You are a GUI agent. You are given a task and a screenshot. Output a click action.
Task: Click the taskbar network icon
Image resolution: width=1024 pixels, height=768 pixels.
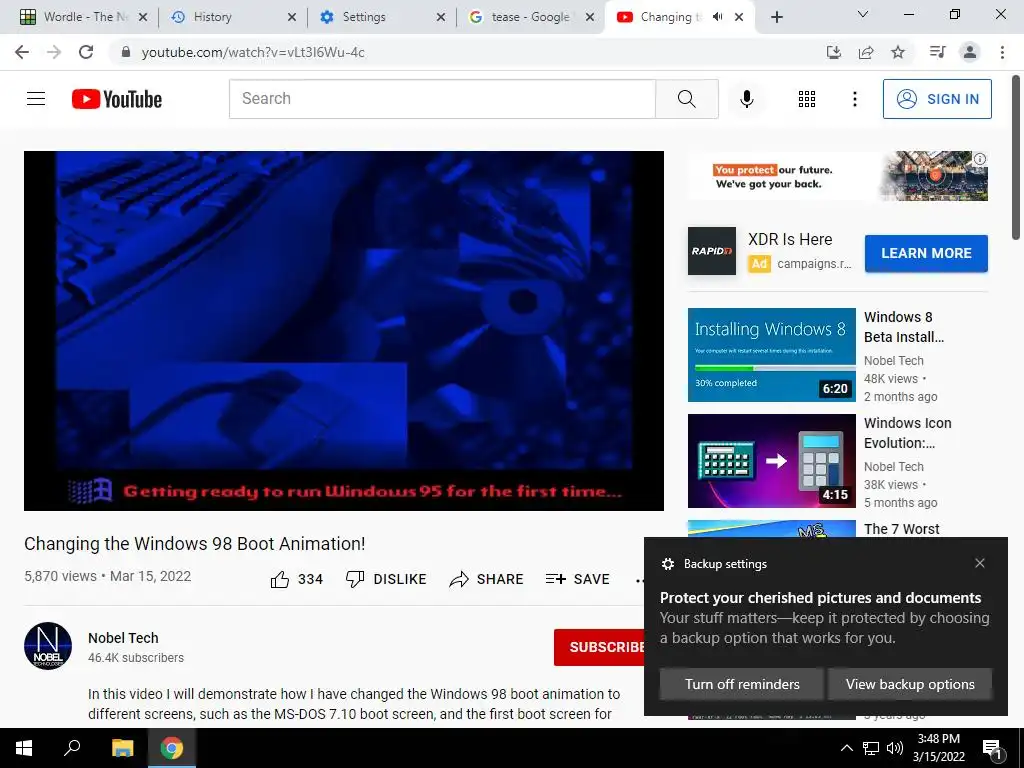[871, 748]
